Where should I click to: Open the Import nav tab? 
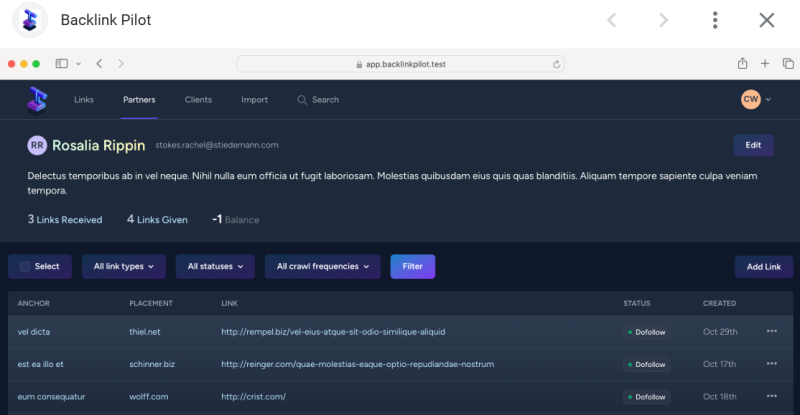255,100
